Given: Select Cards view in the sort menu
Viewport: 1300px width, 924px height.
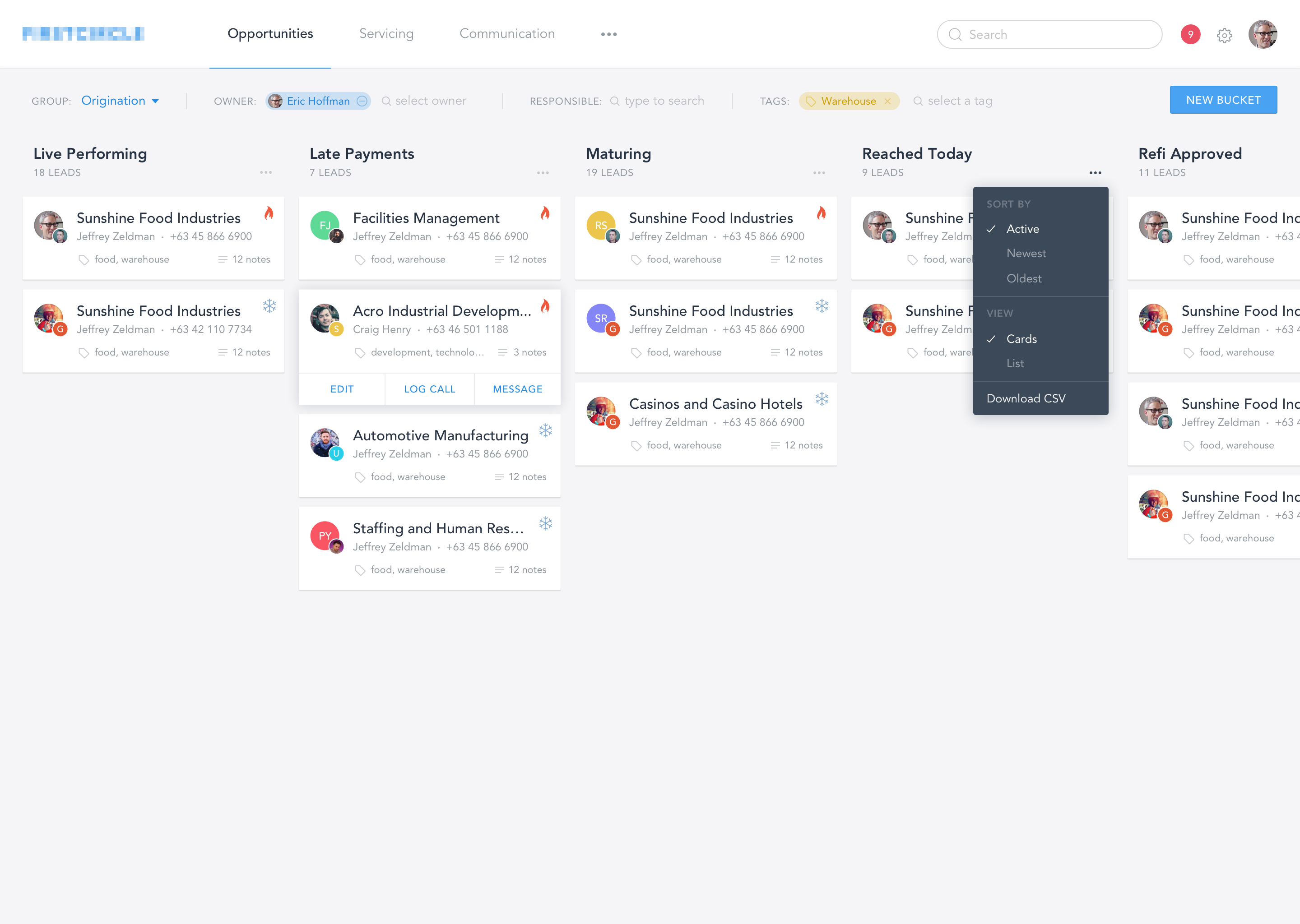Looking at the screenshot, I should click(1021, 338).
